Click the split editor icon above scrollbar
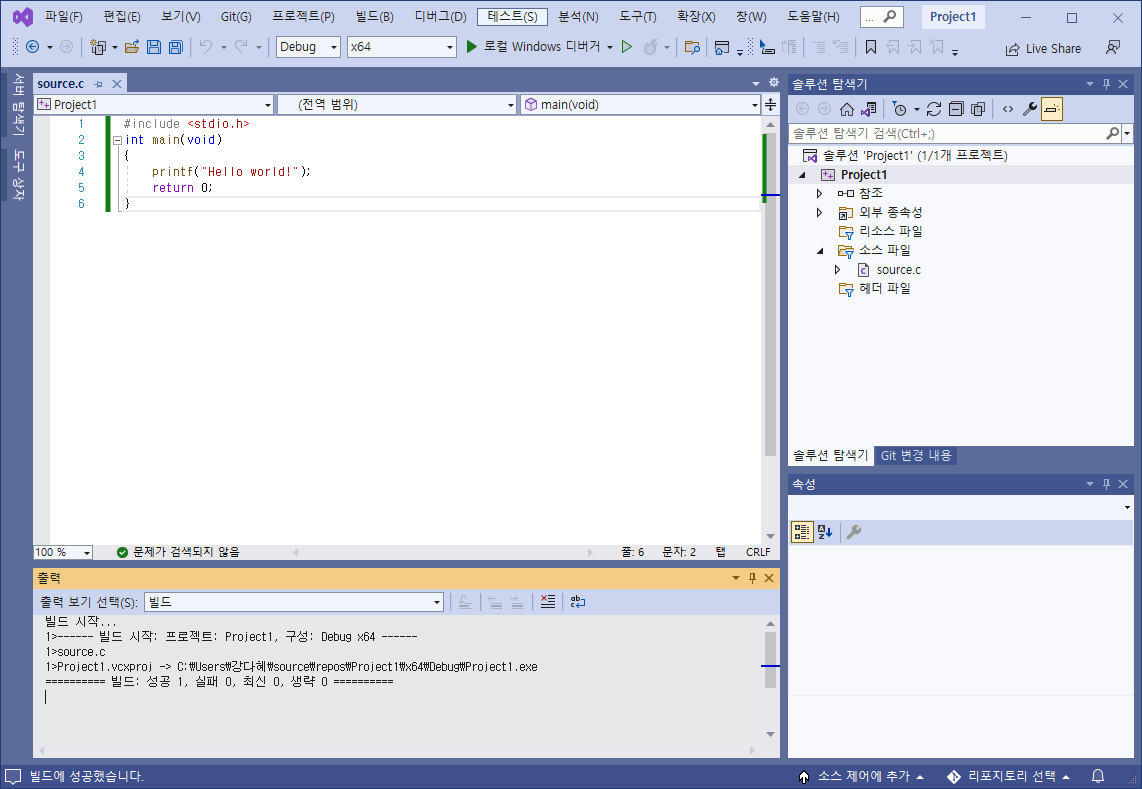 (771, 105)
